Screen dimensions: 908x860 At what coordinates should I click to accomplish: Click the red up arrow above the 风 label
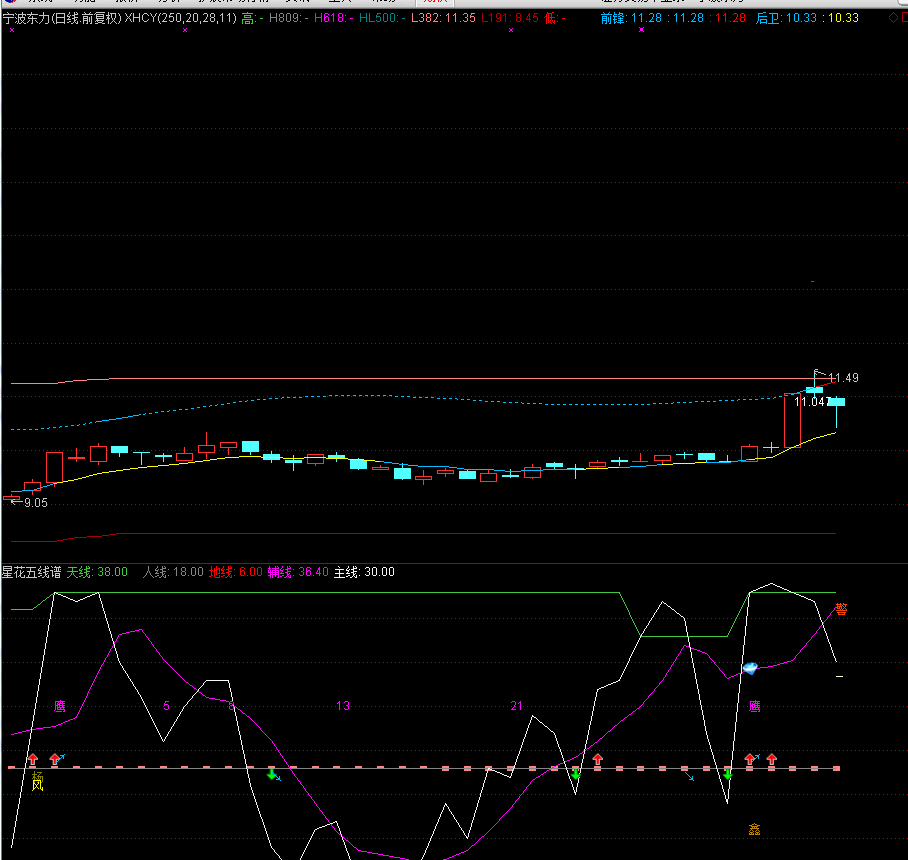33,759
